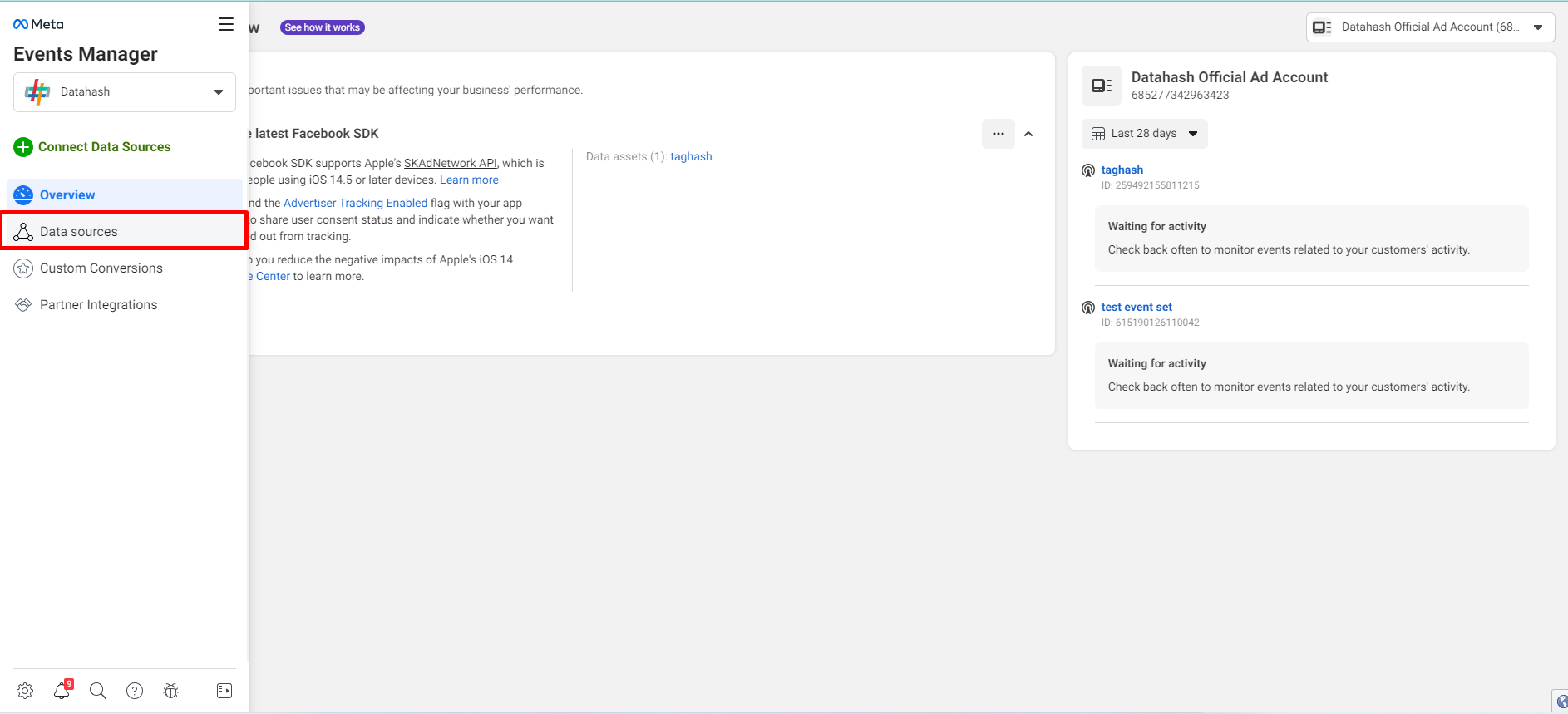Click the Partner Integrations handshake icon
The image size is (1568, 714).
click(x=23, y=304)
